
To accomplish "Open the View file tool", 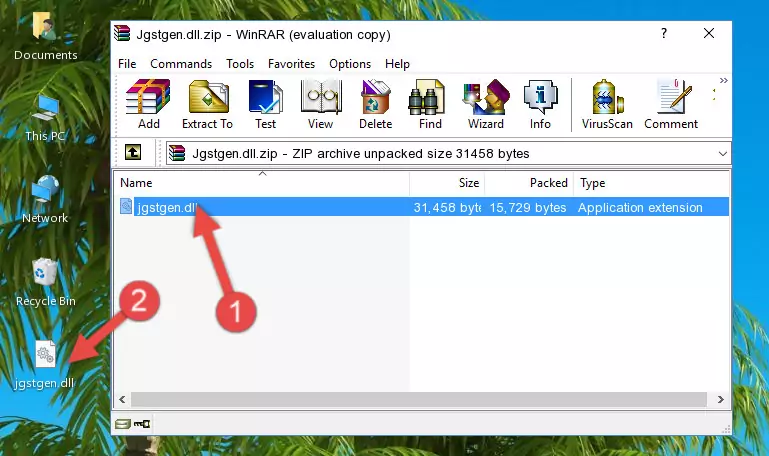I will coord(321,104).
